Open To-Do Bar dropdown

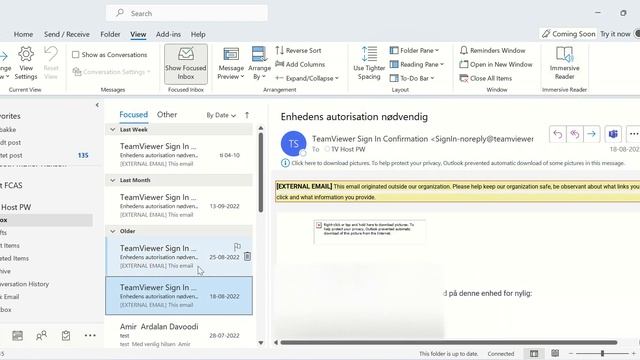pos(412,78)
